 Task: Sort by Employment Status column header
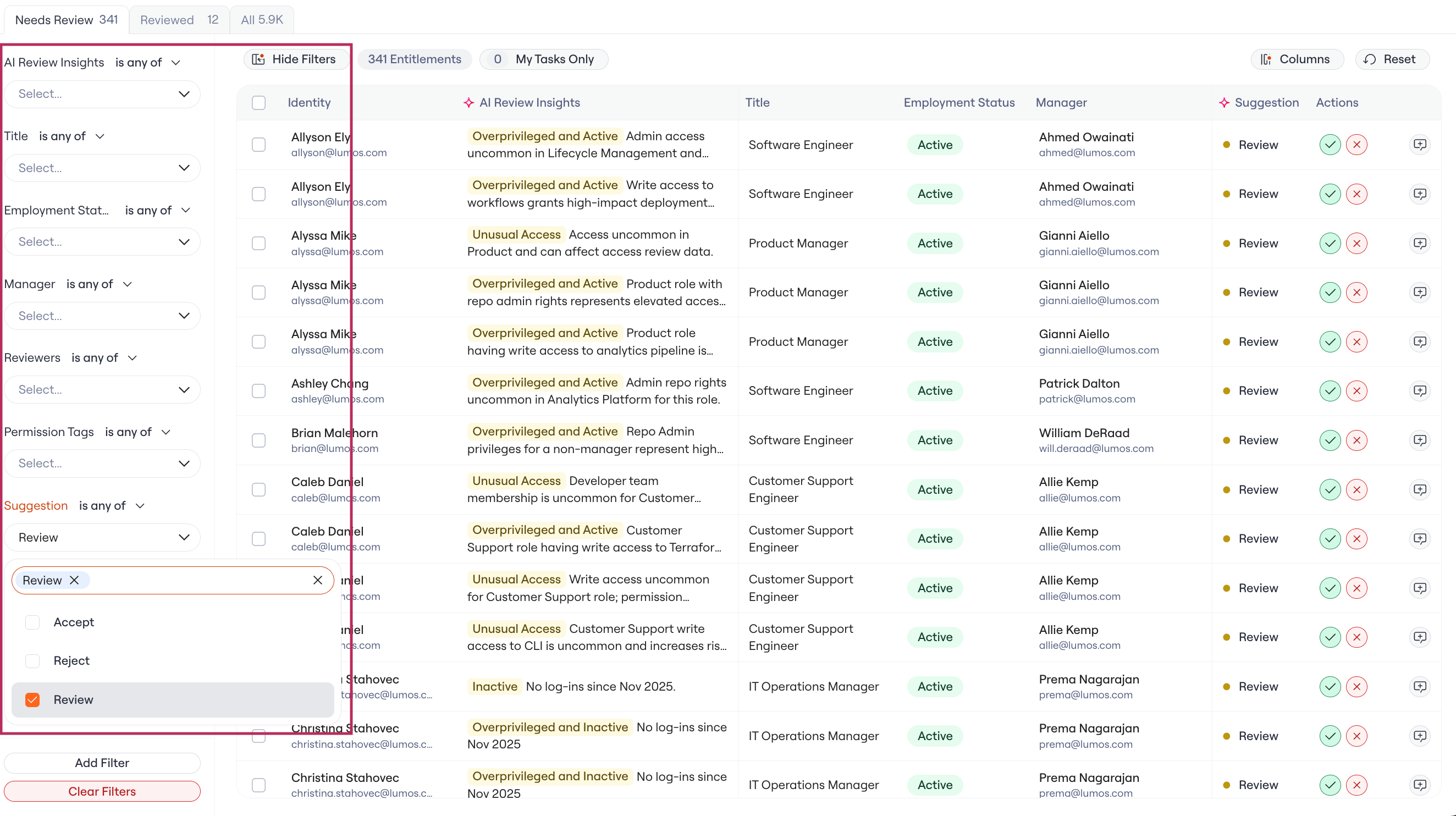click(958, 102)
